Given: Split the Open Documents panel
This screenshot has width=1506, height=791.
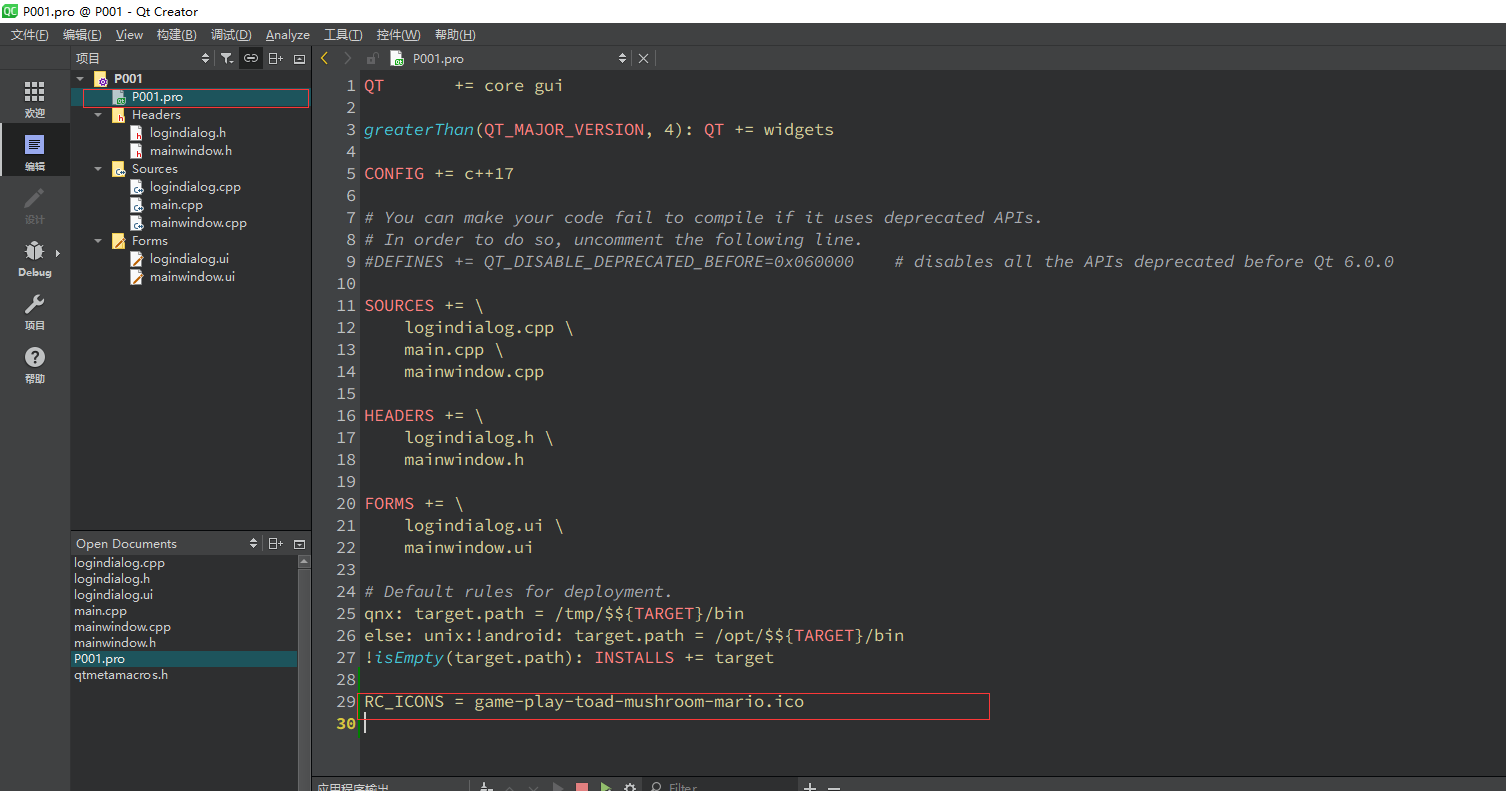Looking at the screenshot, I should pos(276,543).
